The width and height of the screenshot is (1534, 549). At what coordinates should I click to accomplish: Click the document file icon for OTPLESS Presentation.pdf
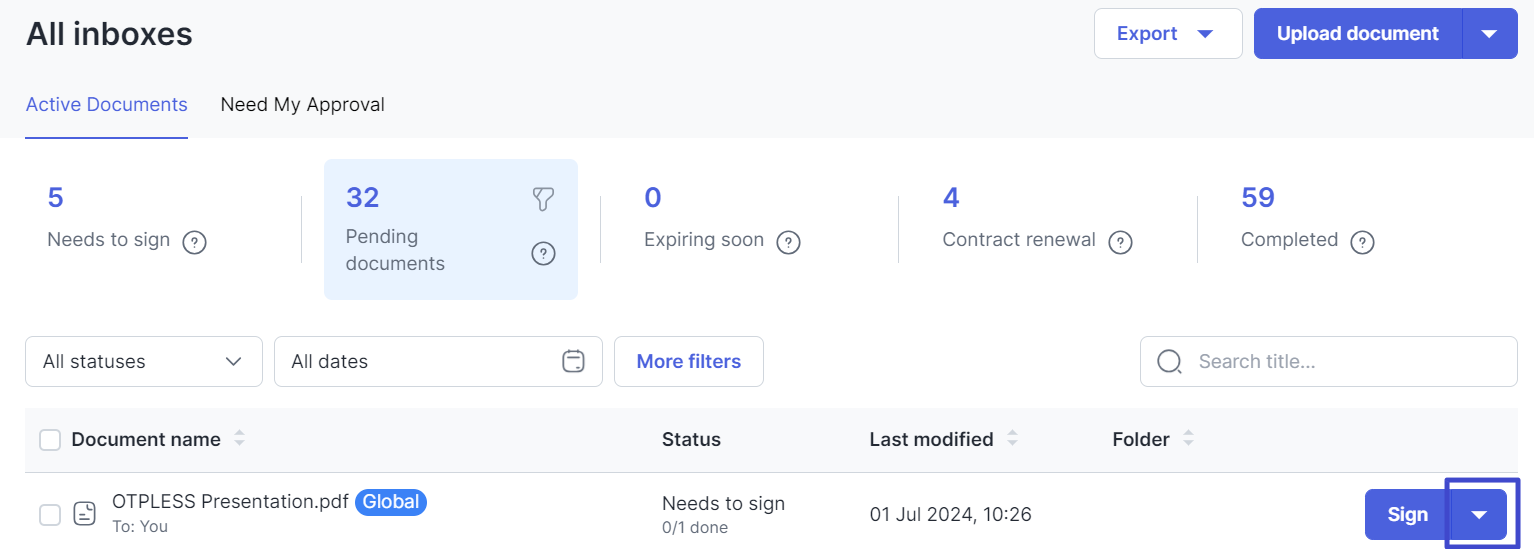point(85,514)
